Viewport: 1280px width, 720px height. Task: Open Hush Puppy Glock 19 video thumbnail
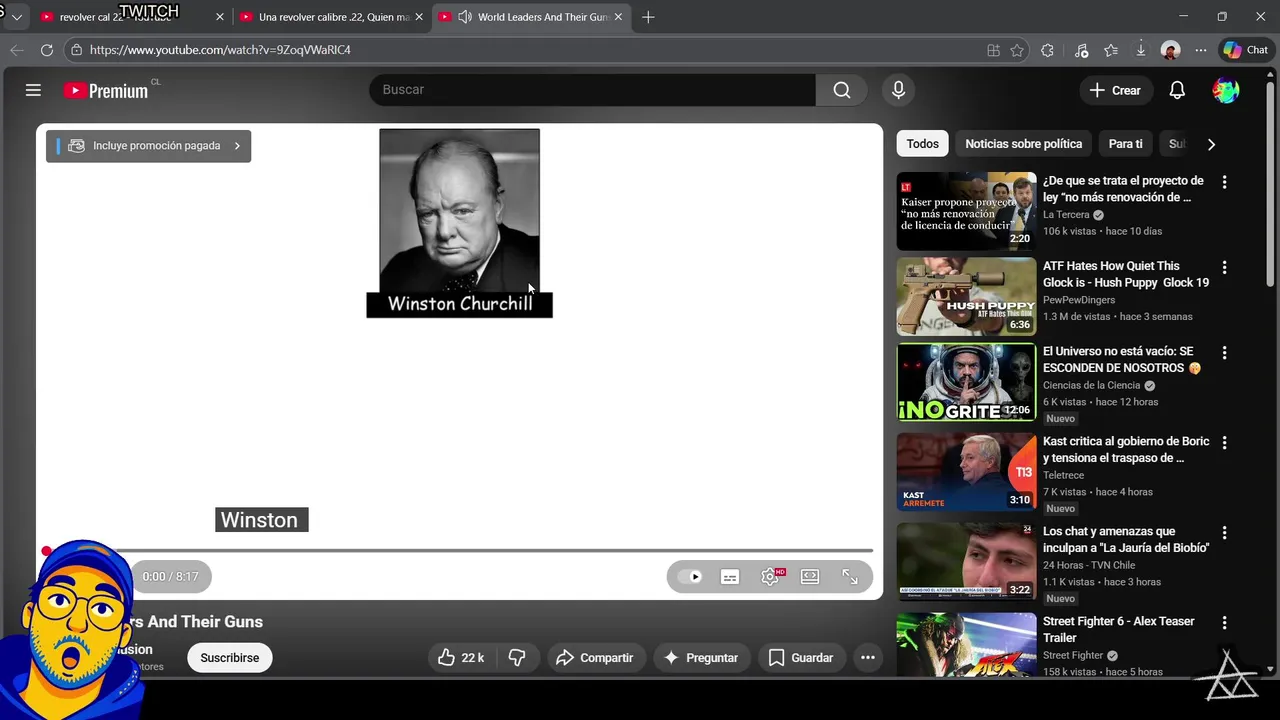pyautogui.click(x=966, y=296)
